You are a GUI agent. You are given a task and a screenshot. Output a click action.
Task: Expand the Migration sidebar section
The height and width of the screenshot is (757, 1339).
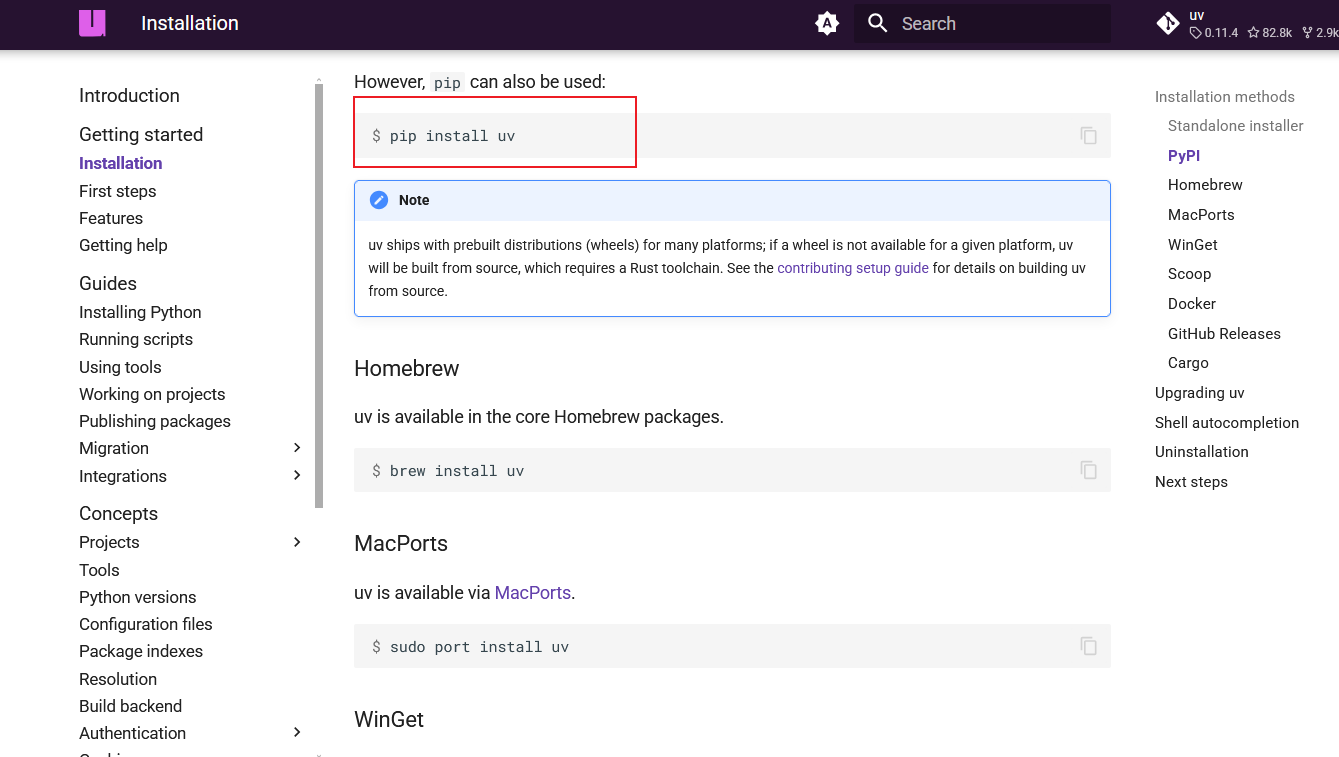pyautogui.click(x=297, y=448)
